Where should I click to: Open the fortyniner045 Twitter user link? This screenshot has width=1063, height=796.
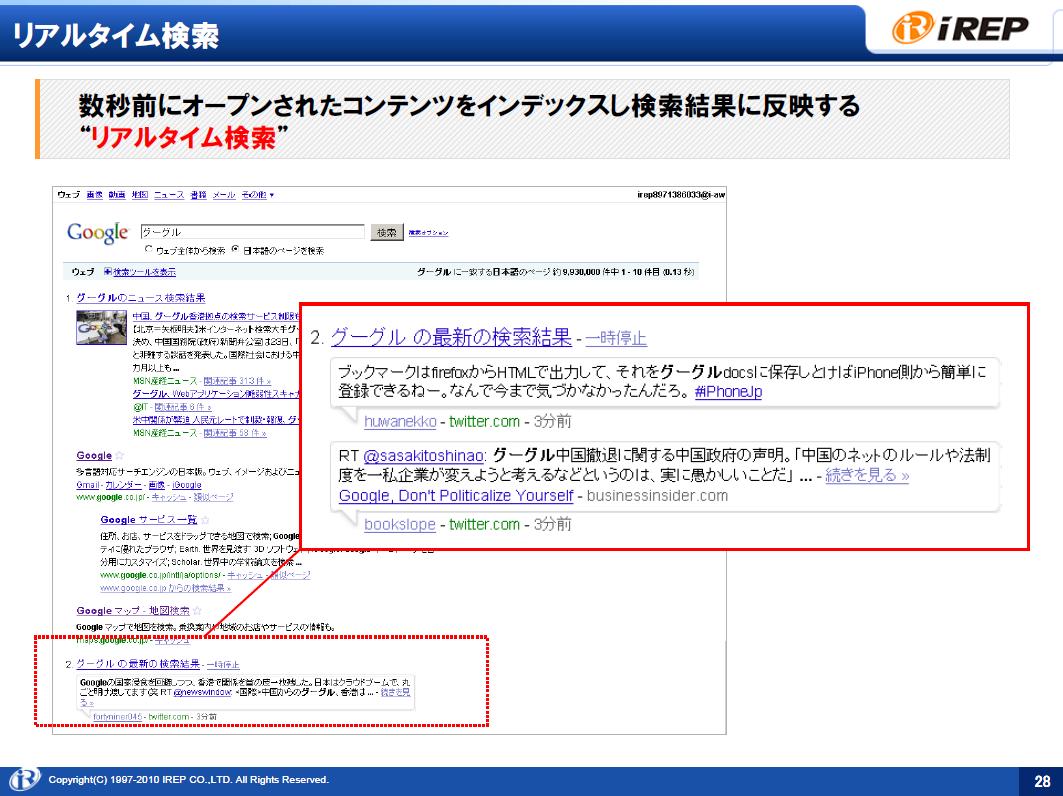point(118,717)
